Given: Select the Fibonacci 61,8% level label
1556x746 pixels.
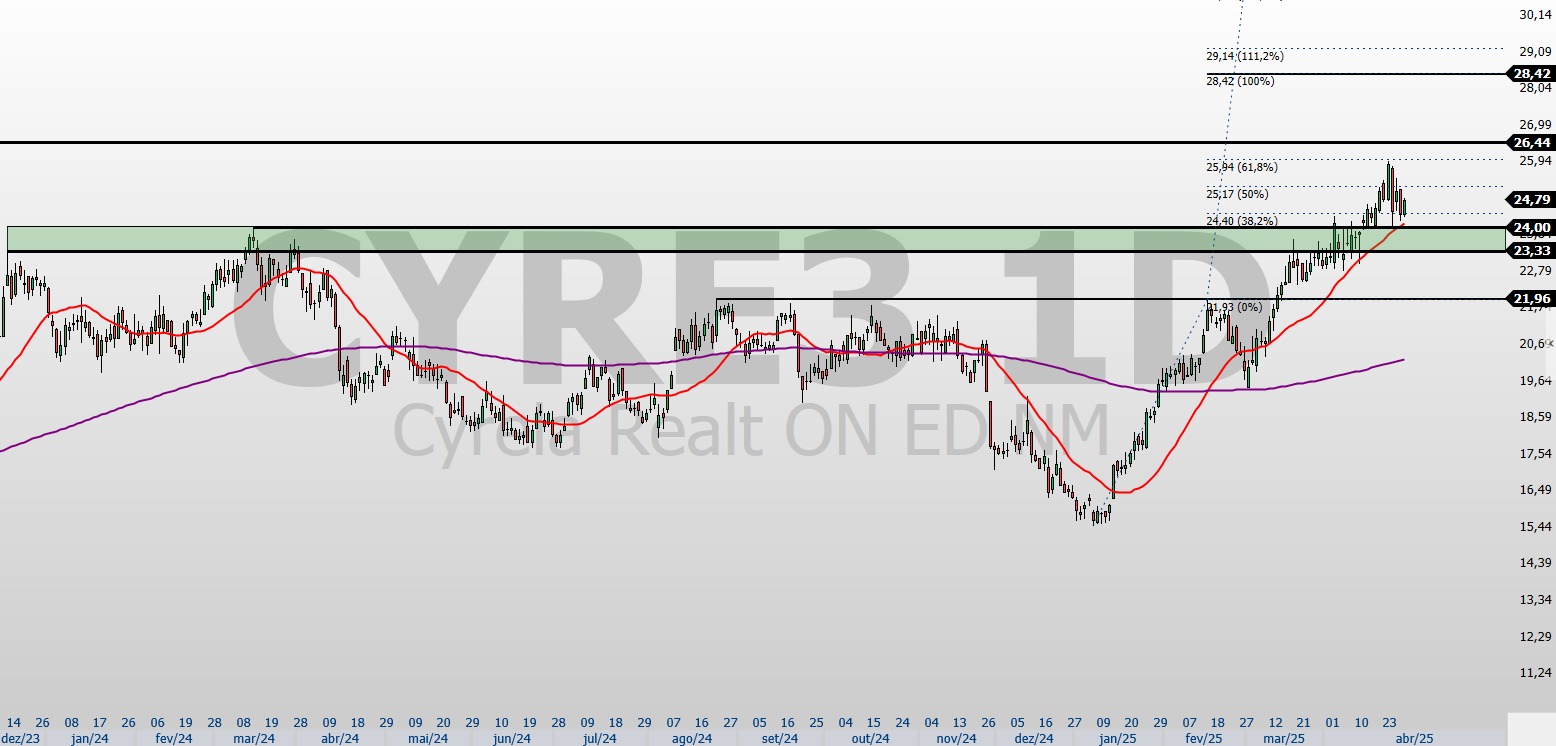Looking at the screenshot, I should [1241, 167].
